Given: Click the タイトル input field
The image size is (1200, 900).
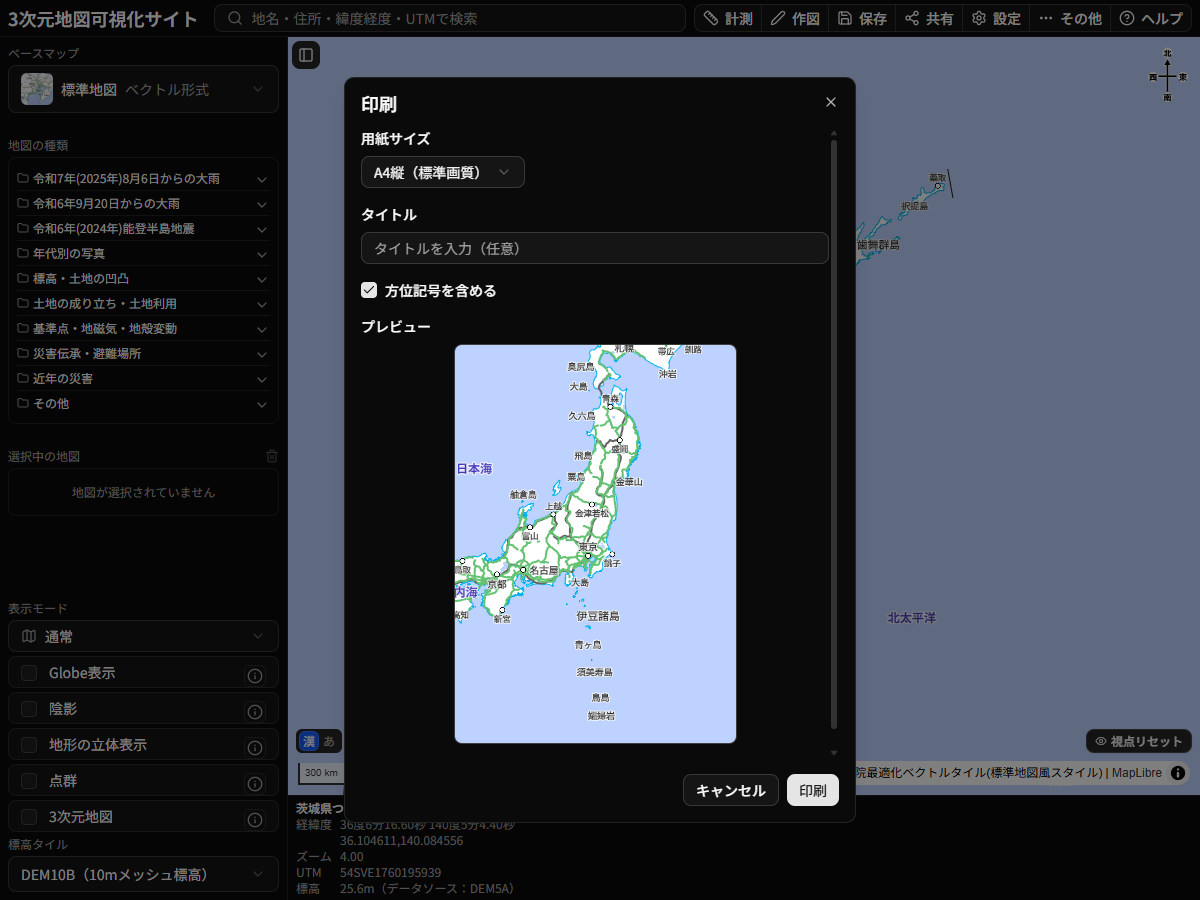Looking at the screenshot, I should click(594, 248).
